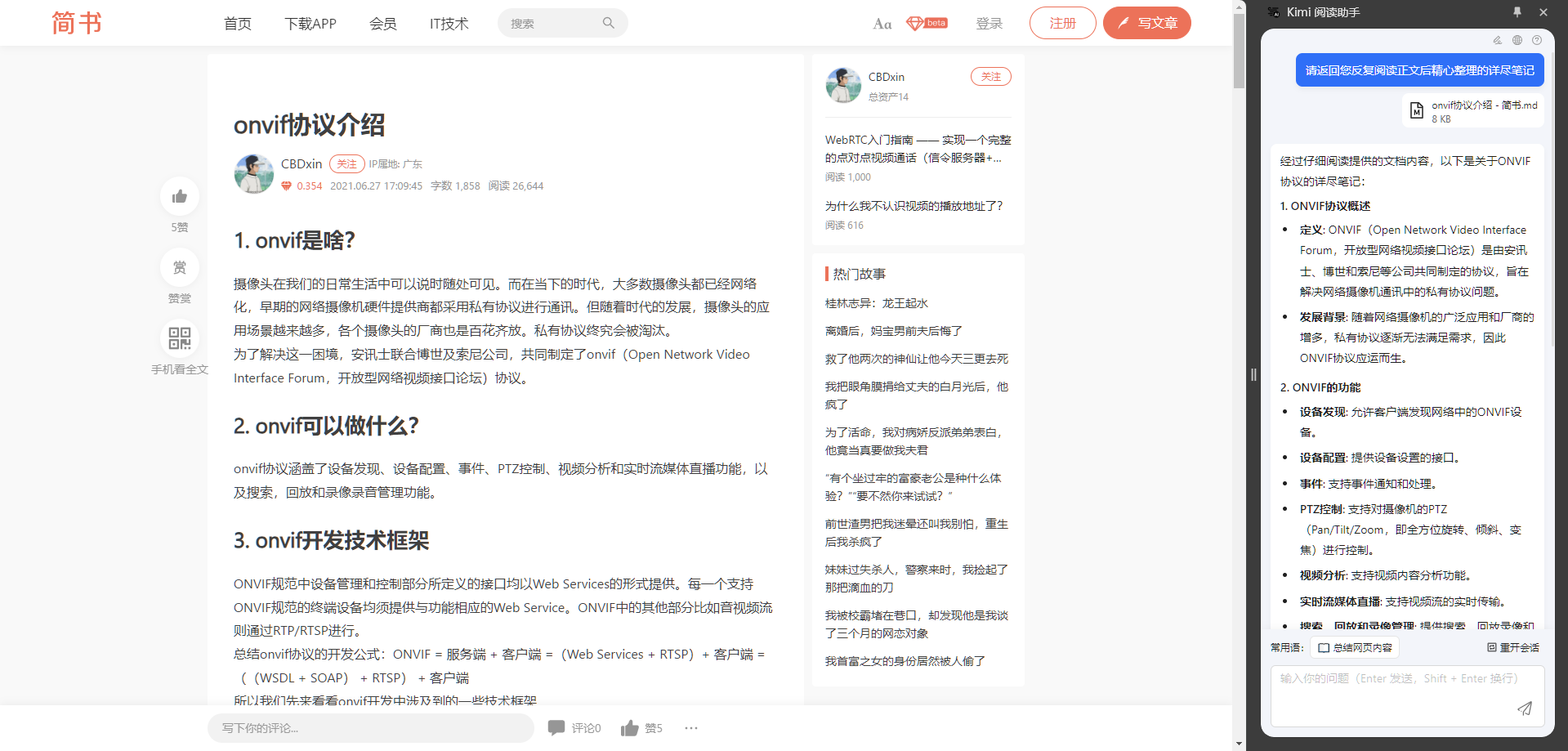Open the globe language icon in Kimi panel
This screenshot has width=1568, height=751.
pyautogui.click(x=1517, y=39)
